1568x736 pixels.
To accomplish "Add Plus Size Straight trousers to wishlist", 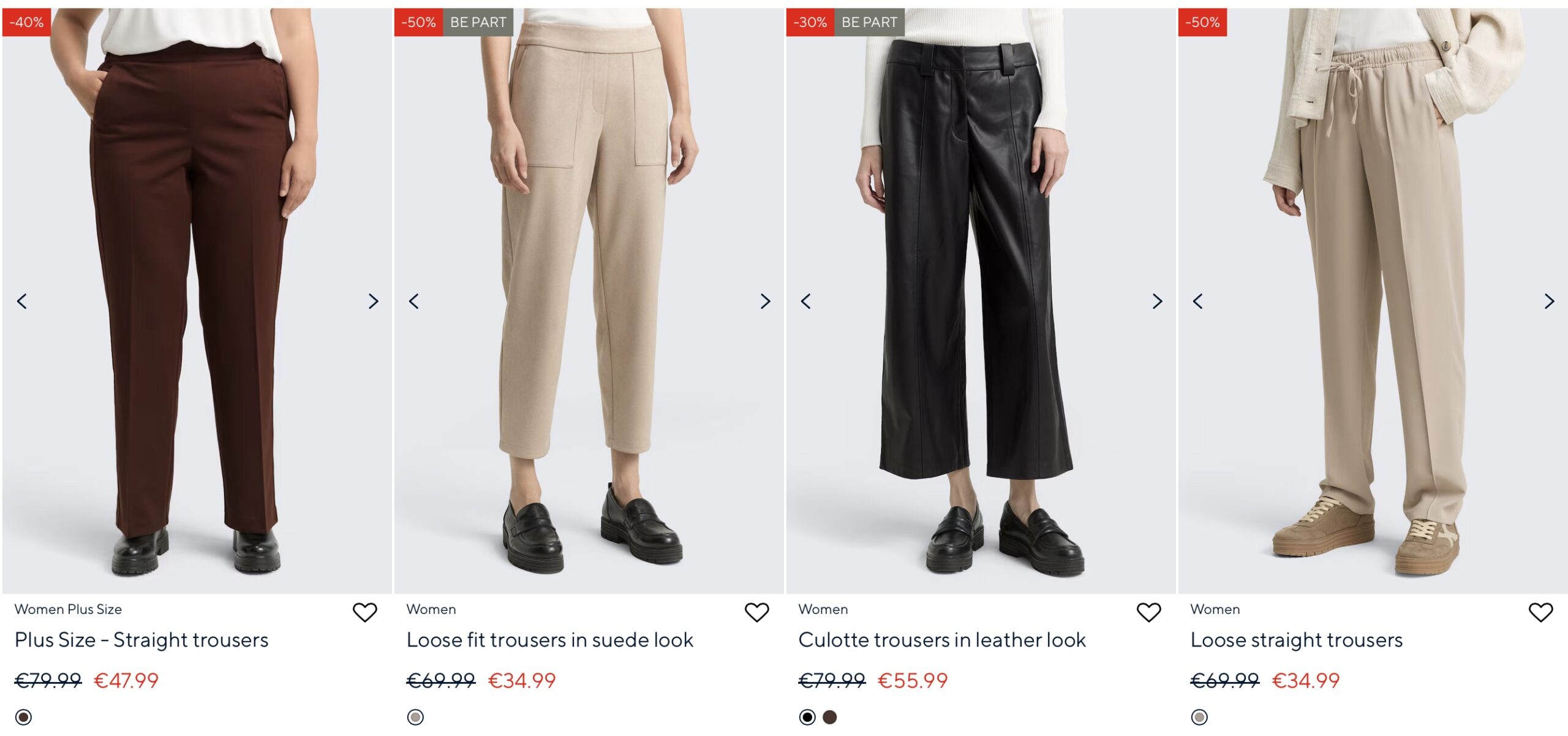I will point(364,612).
